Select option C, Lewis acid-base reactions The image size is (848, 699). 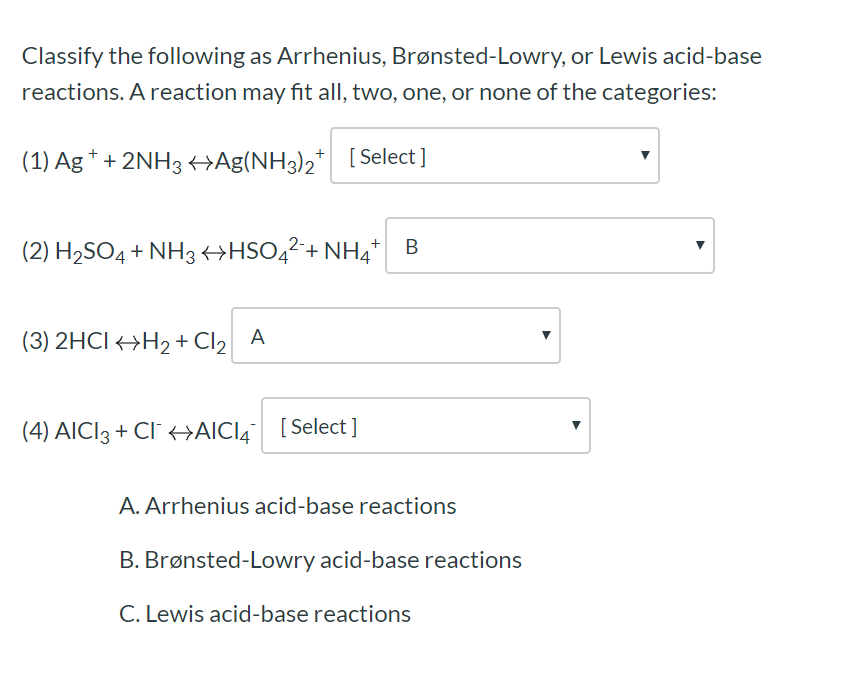click(265, 614)
